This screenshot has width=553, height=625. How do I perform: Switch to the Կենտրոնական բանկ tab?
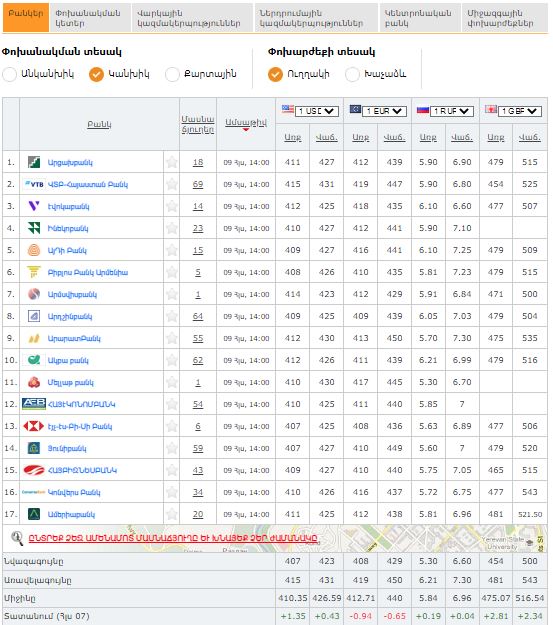pyautogui.click(x=419, y=18)
